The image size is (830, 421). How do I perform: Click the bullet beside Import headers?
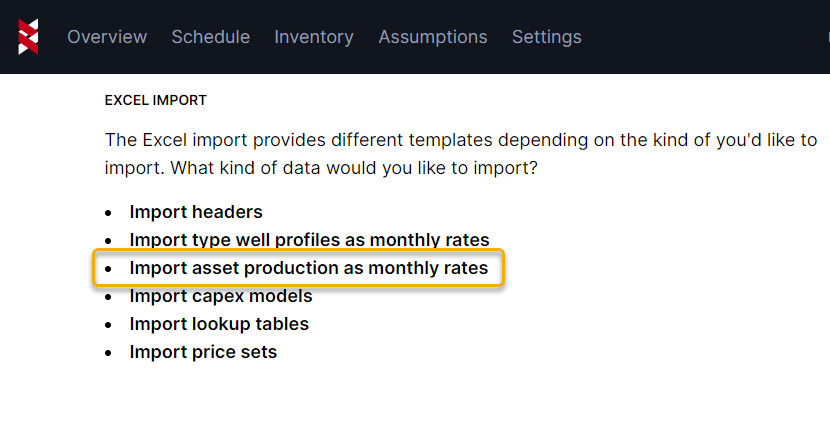point(109,213)
